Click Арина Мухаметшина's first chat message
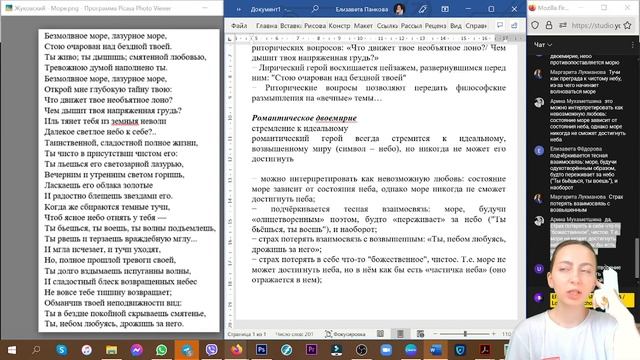The width and height of the screenshot is (640, 360). (x=587, y=120)
